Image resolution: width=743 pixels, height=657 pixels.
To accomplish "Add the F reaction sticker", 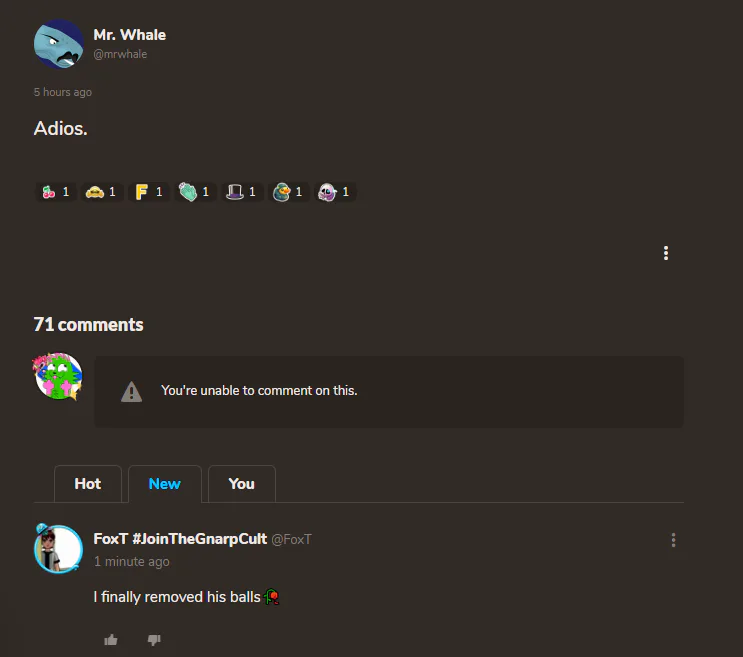I will tap(148, 192).
